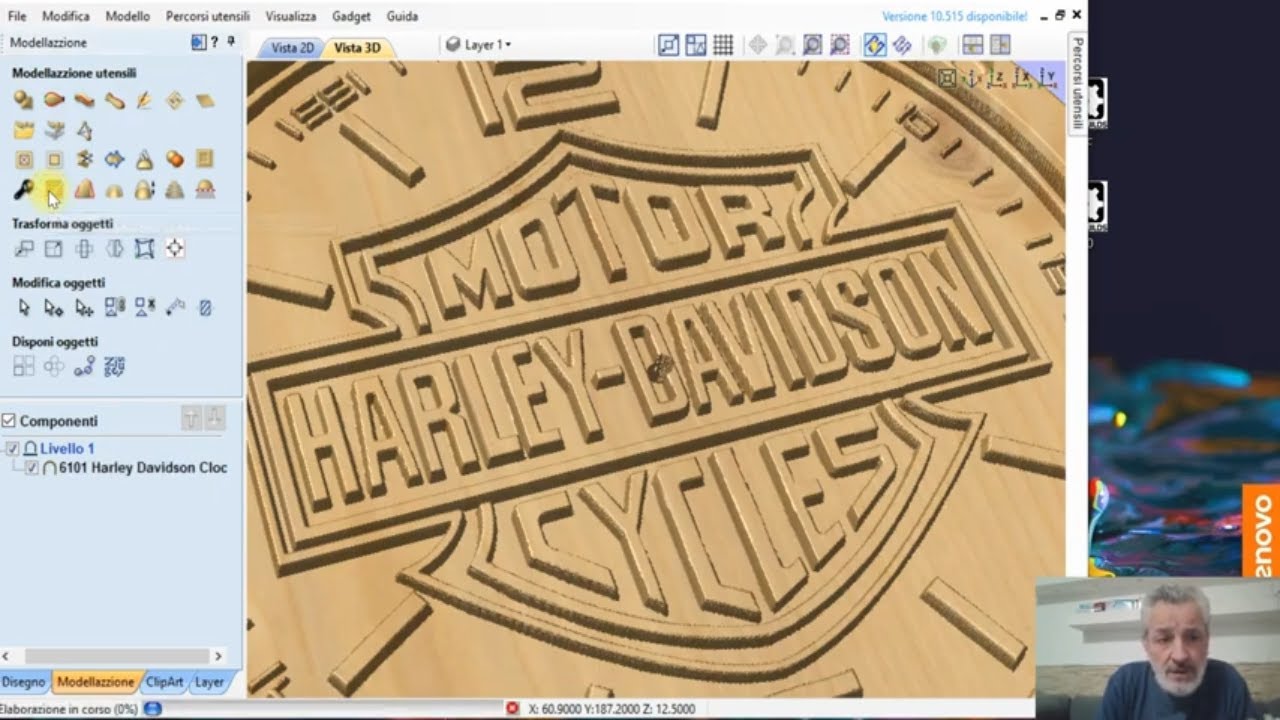Toggle the highlighted yellow toolpath view button
This screenshot has width=1280, height=720.
875,45
